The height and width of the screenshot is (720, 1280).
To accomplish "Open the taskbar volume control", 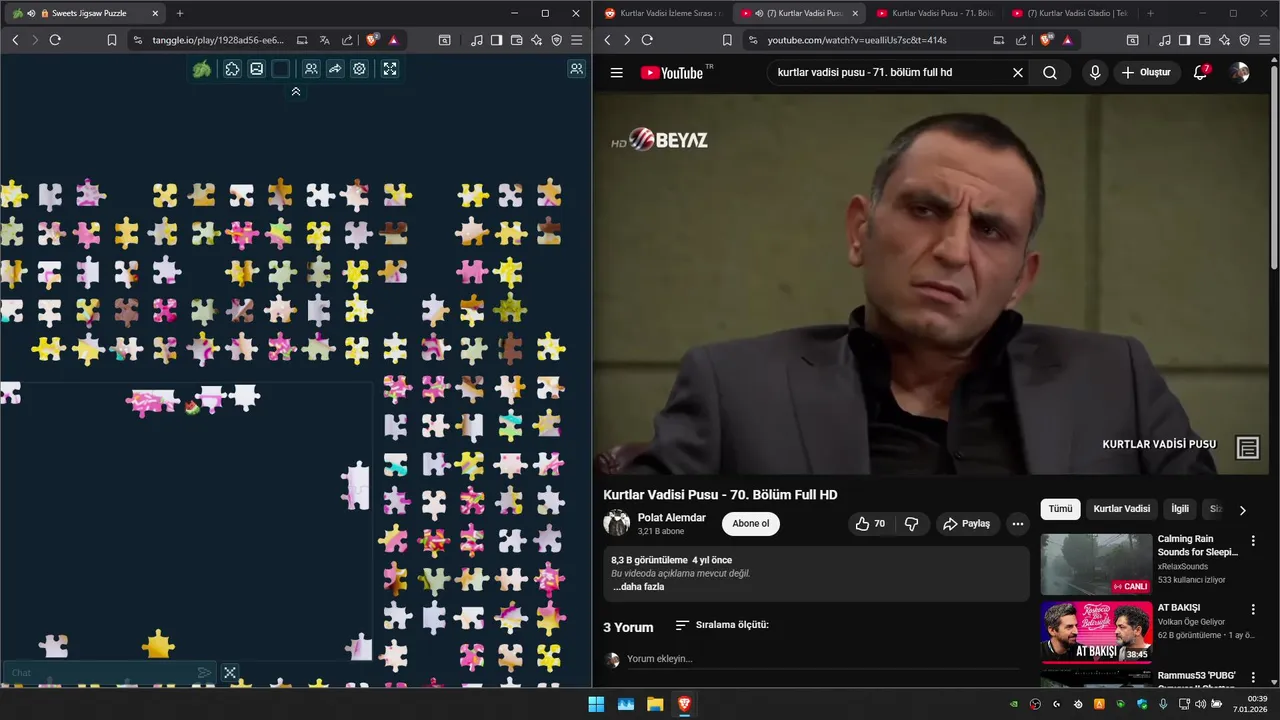I will point(1200,704).
